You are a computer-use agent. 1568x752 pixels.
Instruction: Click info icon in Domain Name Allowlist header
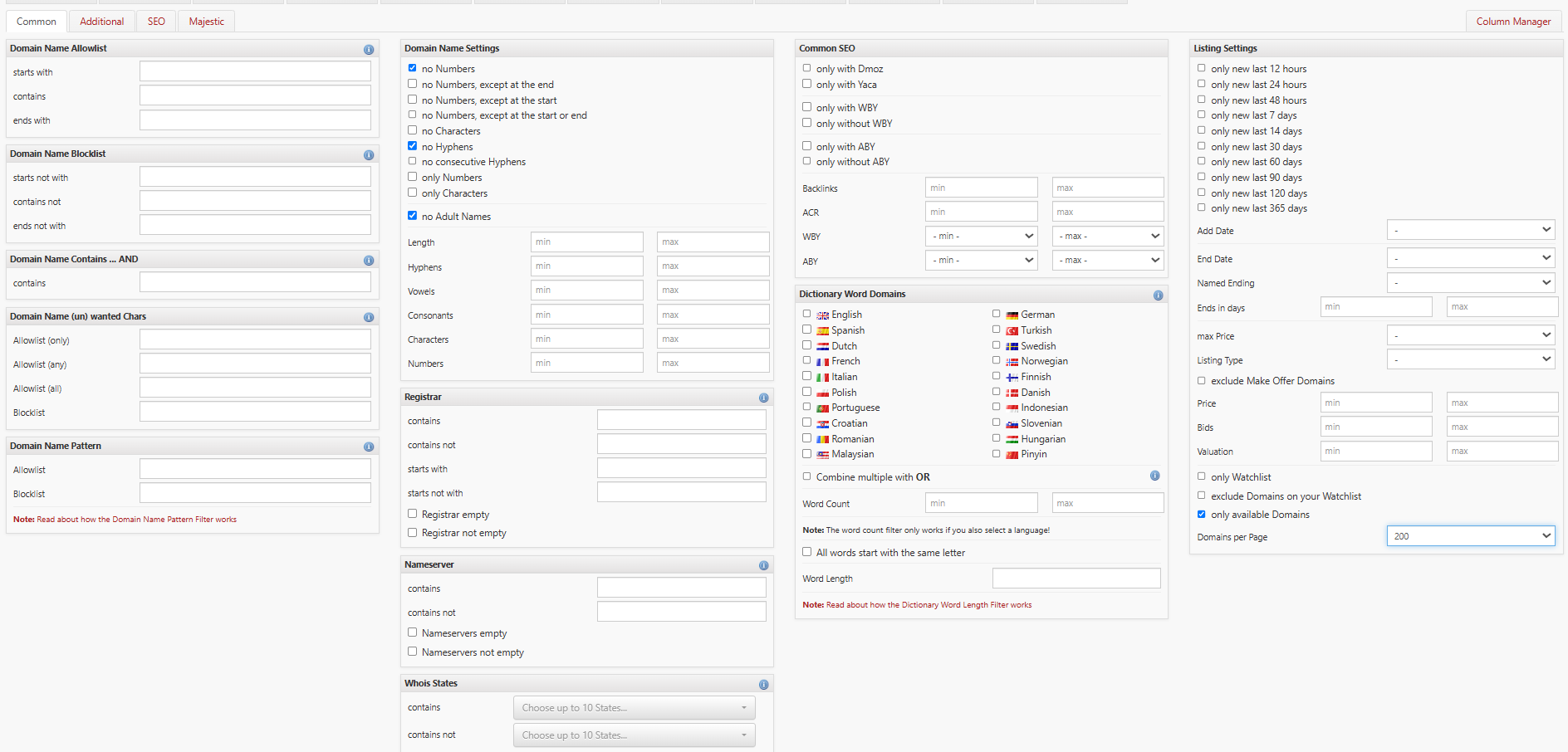click(x=369, y=50)
